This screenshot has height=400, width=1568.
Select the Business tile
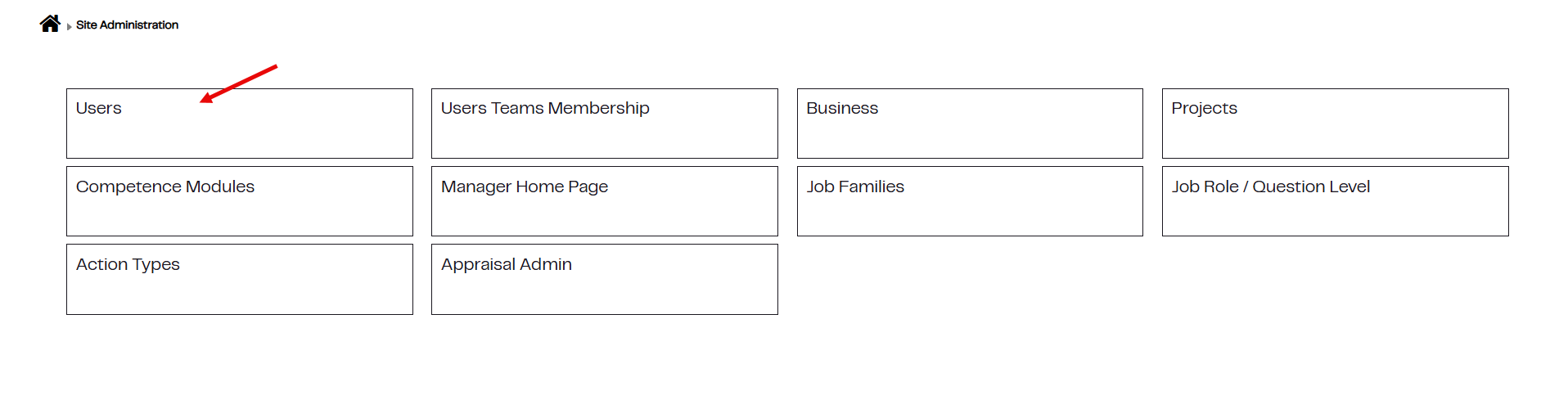[x=969, y=124]
